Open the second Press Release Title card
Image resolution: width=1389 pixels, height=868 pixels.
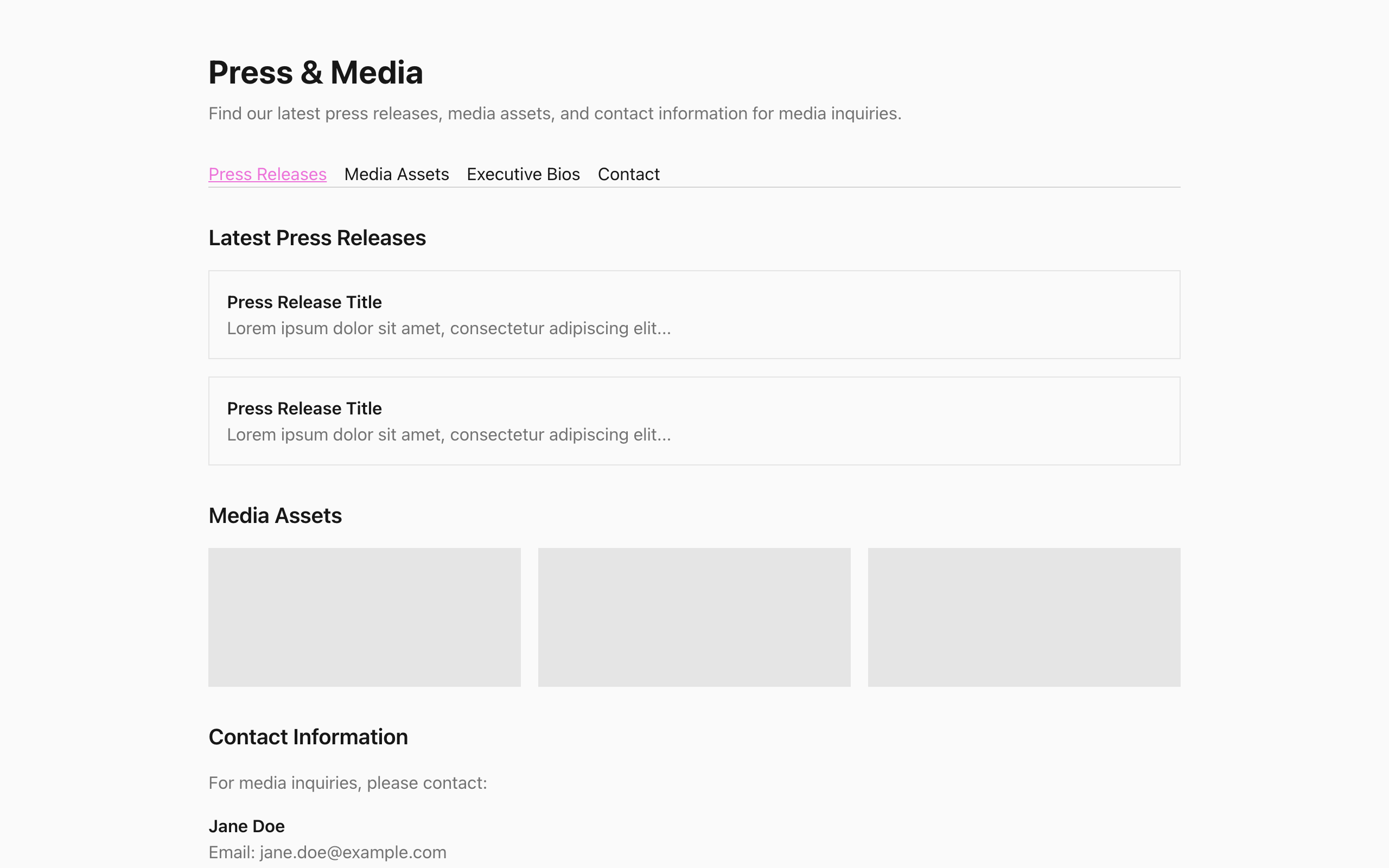694,421
